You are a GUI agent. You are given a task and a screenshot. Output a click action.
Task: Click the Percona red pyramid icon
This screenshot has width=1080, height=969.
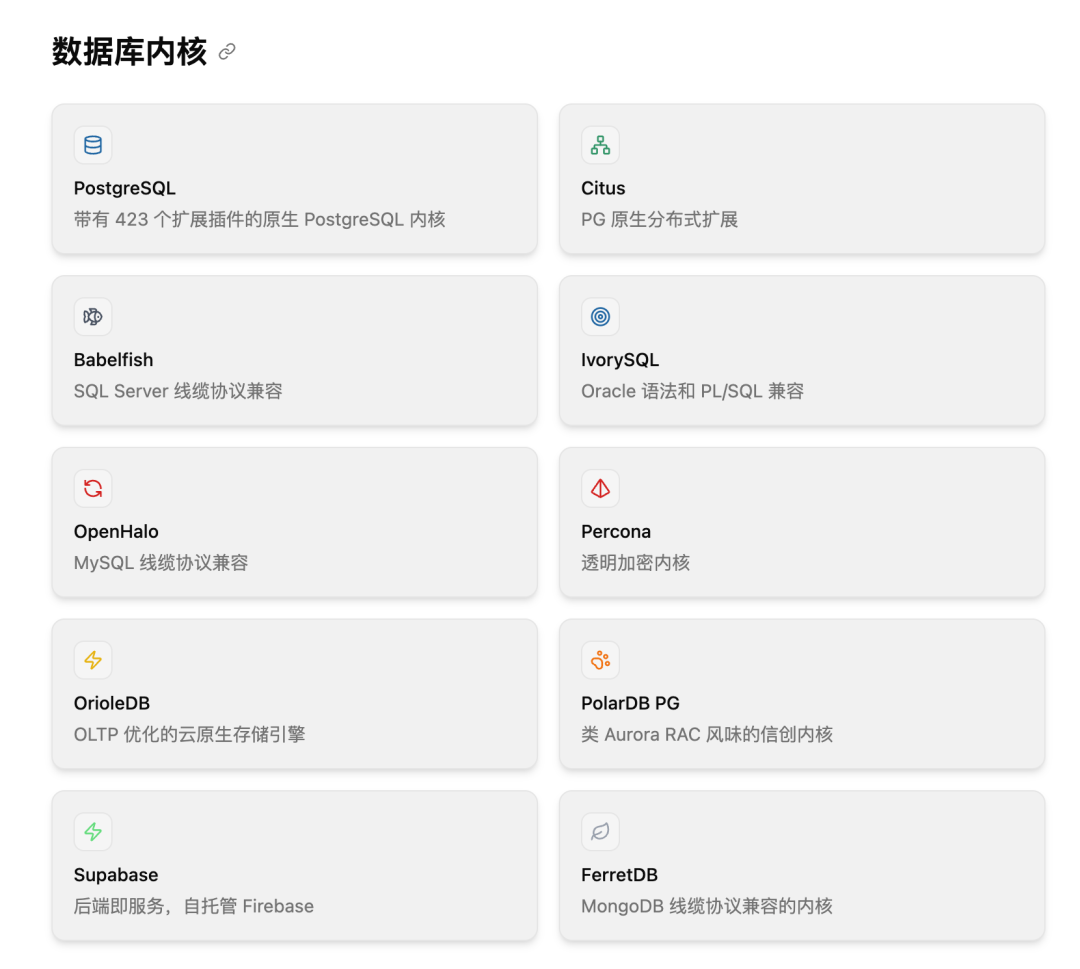click(x=600, y=488)
